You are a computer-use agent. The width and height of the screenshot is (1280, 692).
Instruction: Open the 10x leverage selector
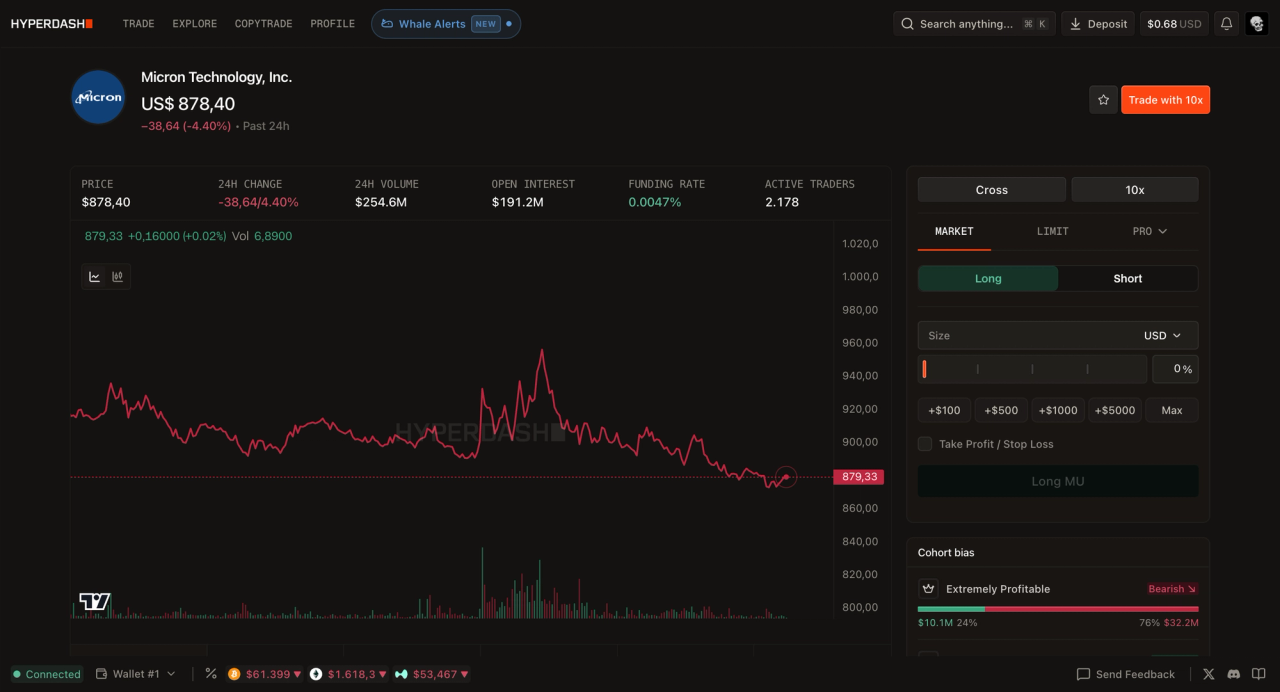pos(1135,190)
